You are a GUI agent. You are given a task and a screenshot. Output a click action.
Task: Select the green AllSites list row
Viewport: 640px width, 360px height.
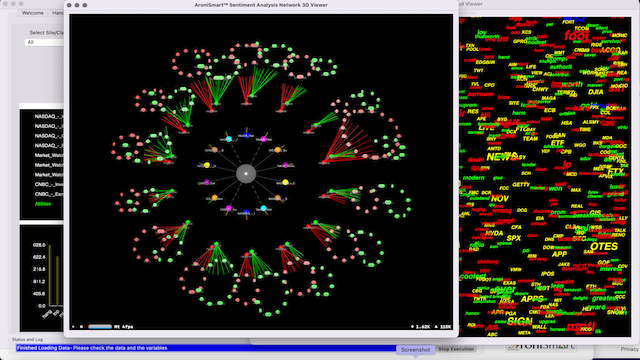click(43, 204)
